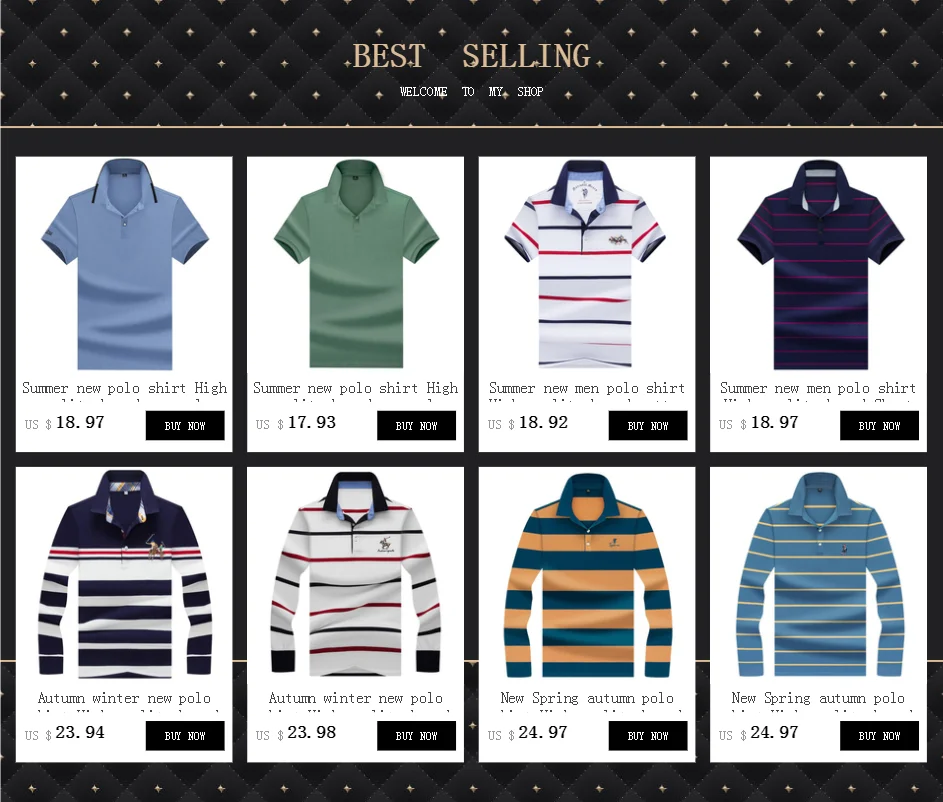The width and height of the screenshot is (943, 802).
Task: Open the white long-sleeve striped polo image
Action: pyautogui.click(x=355, y=575)
